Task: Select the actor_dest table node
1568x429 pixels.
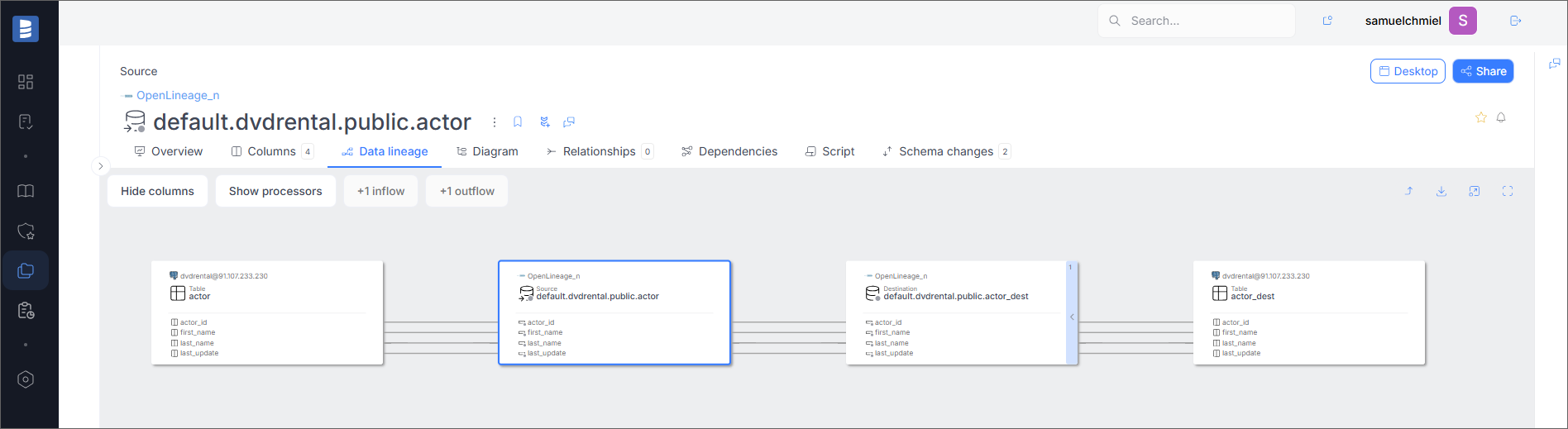Action: 1309,312
